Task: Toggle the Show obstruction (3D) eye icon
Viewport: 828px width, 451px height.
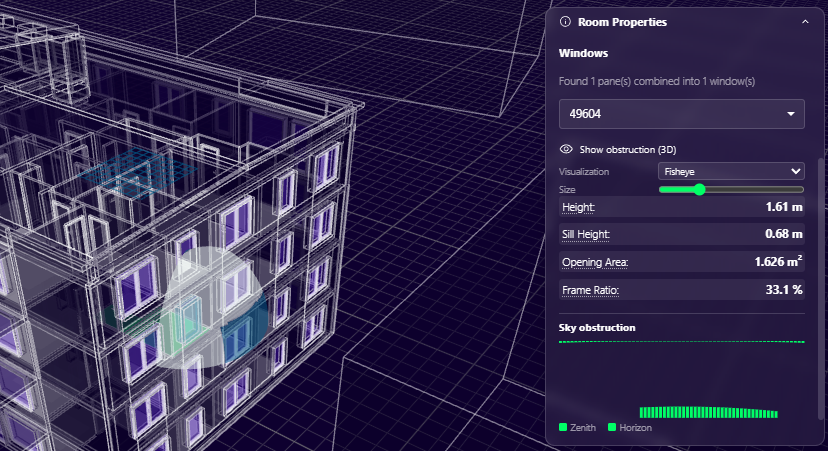Action: click(566, 149)
